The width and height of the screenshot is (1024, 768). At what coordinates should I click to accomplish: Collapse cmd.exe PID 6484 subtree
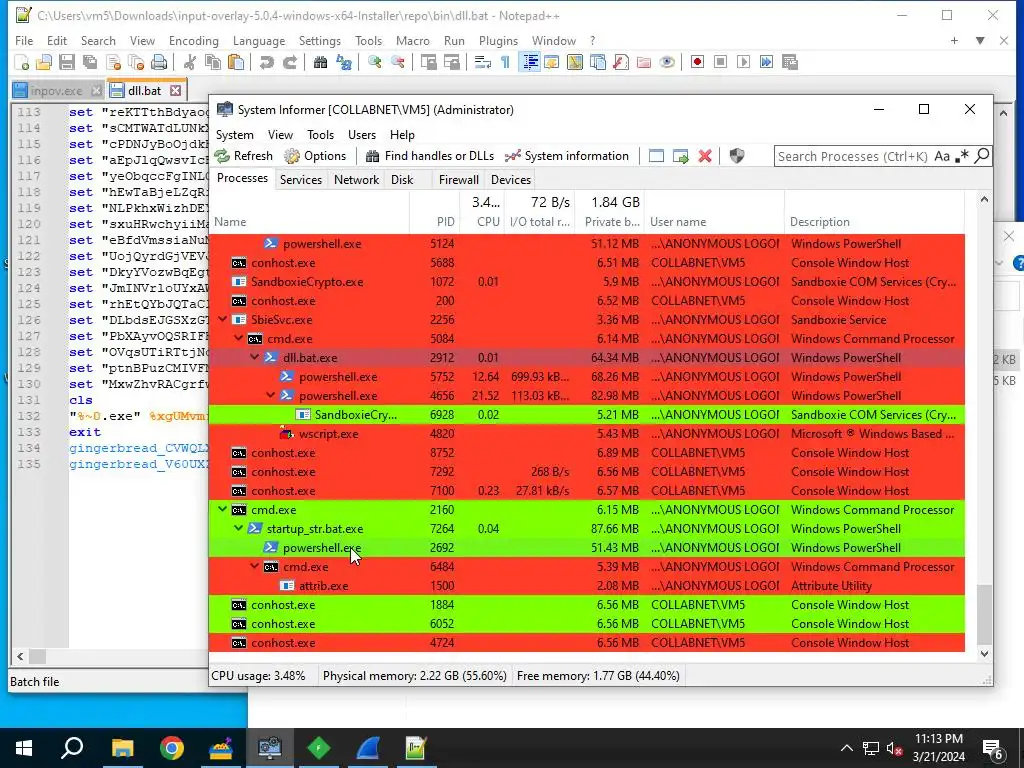[x=255, y=566]
